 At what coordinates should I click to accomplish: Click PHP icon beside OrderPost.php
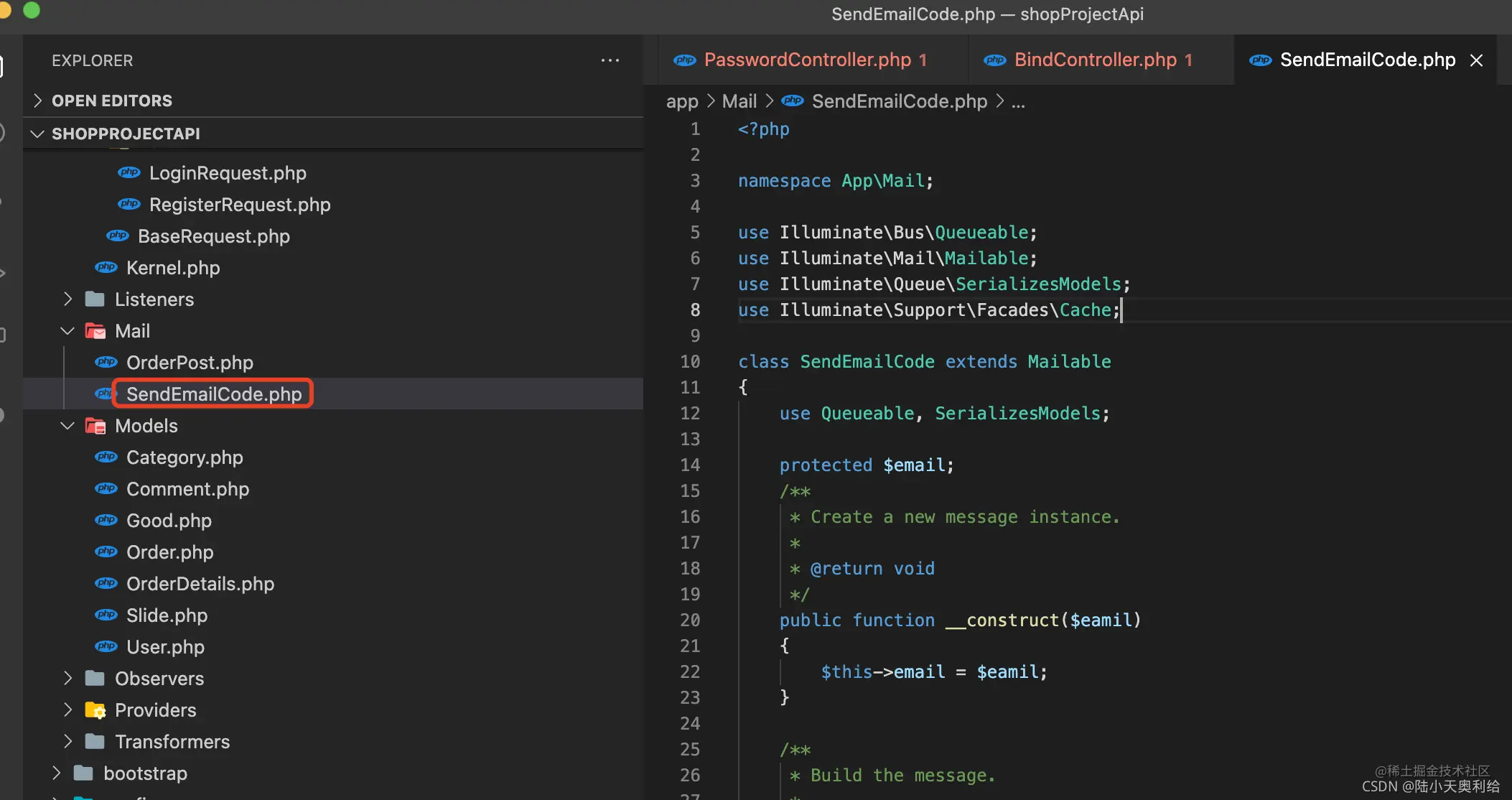[x=106, y=362]
